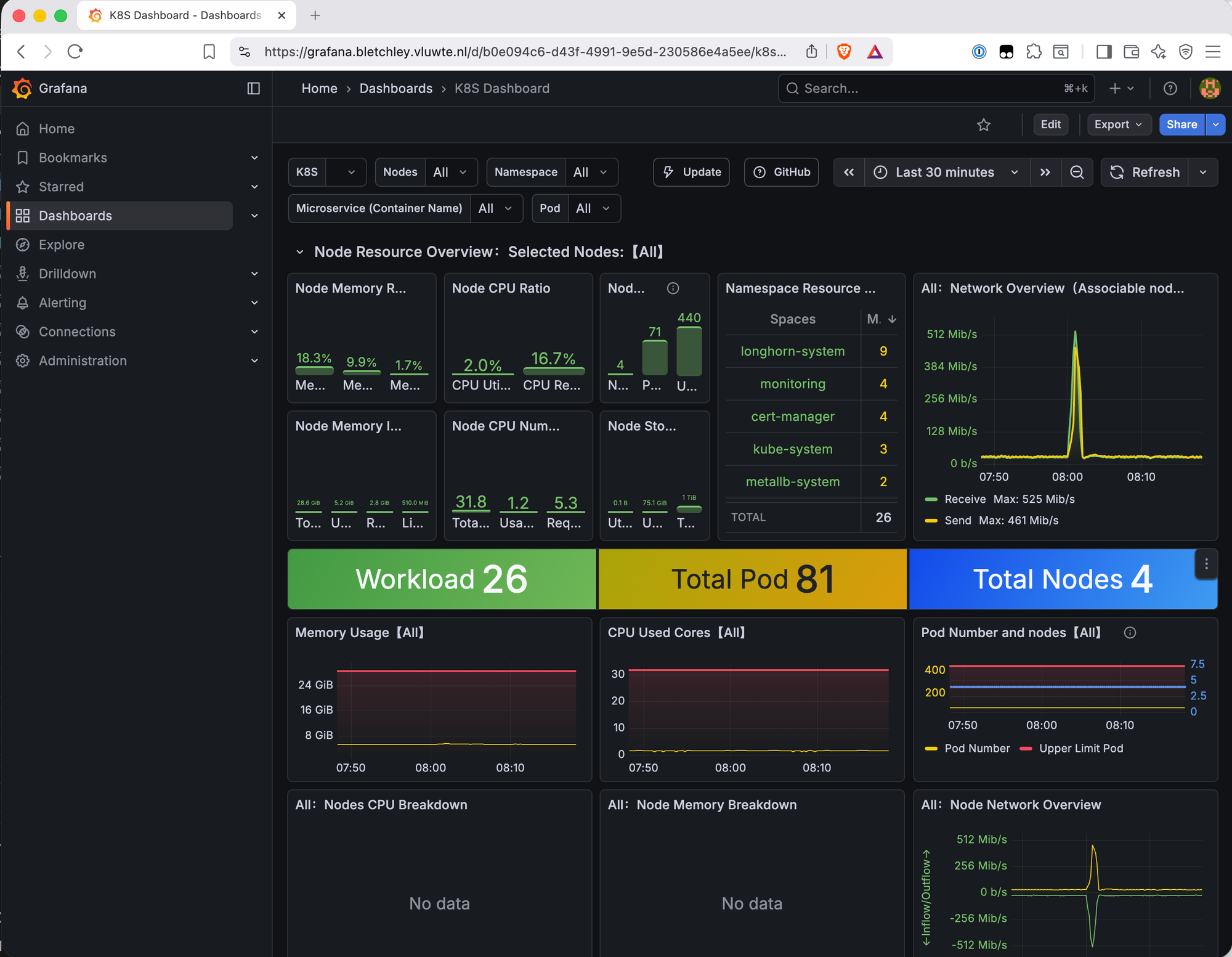
Task: Click the green Receive color swatch
Action: [931, 499]
